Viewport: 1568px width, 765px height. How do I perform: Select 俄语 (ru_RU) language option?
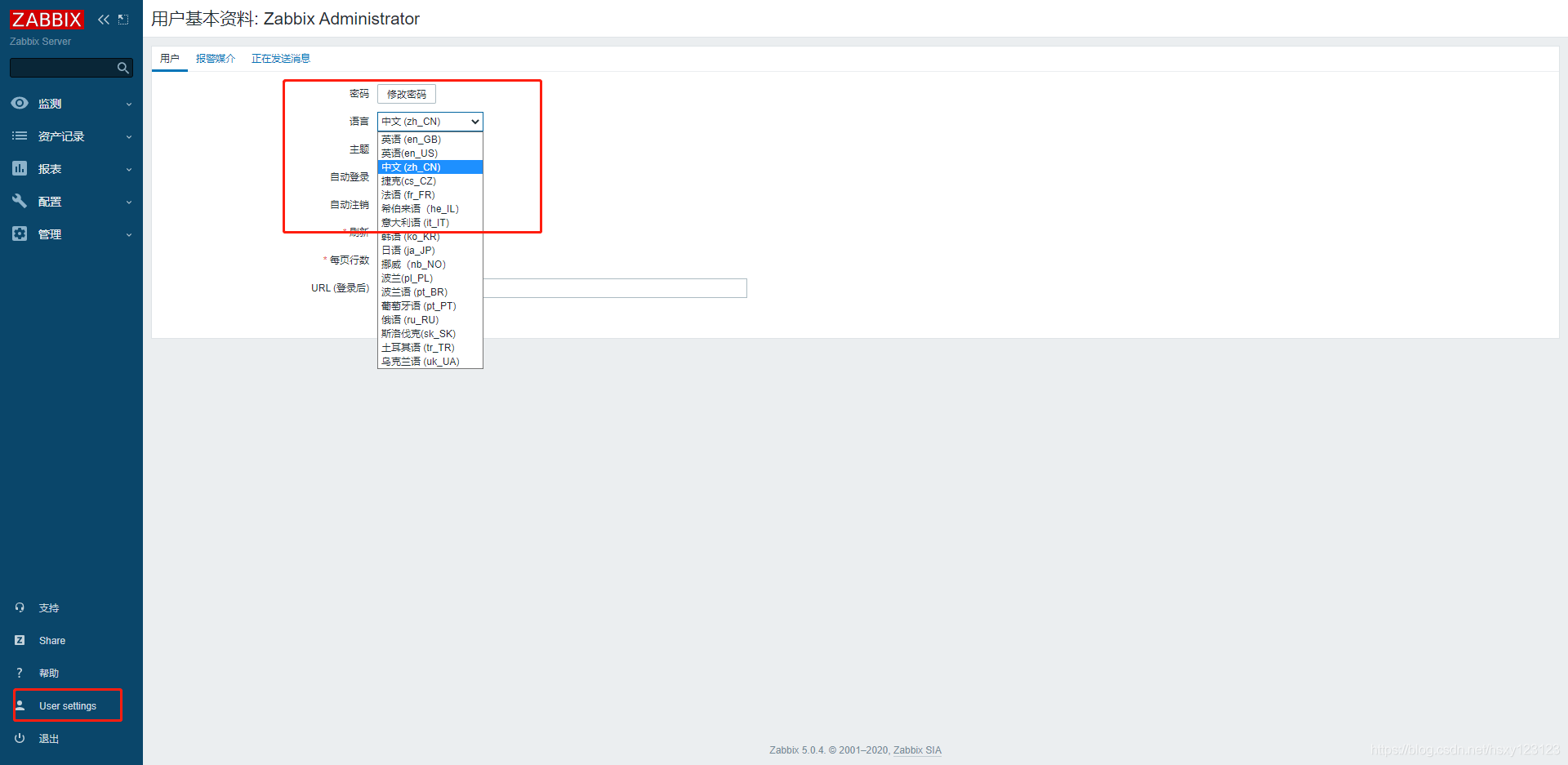pos(430,320)
